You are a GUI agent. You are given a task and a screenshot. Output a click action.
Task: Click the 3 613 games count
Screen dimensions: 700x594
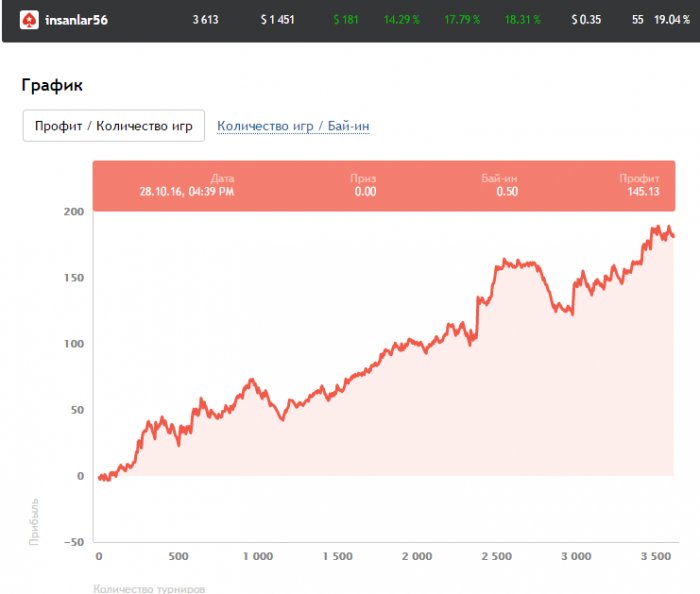pos(207,20)
